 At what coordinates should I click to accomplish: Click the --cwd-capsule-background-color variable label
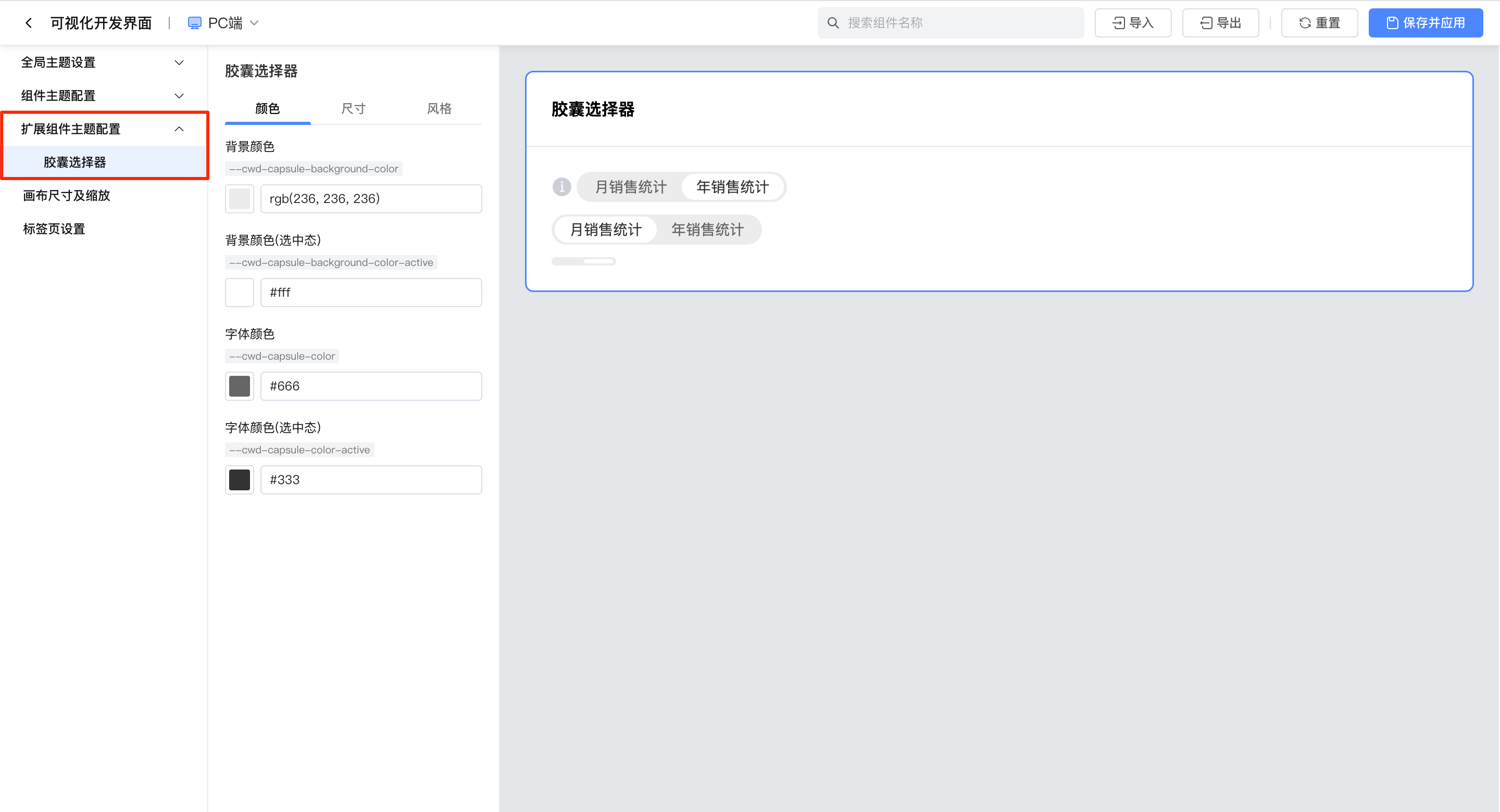(313, 169)
